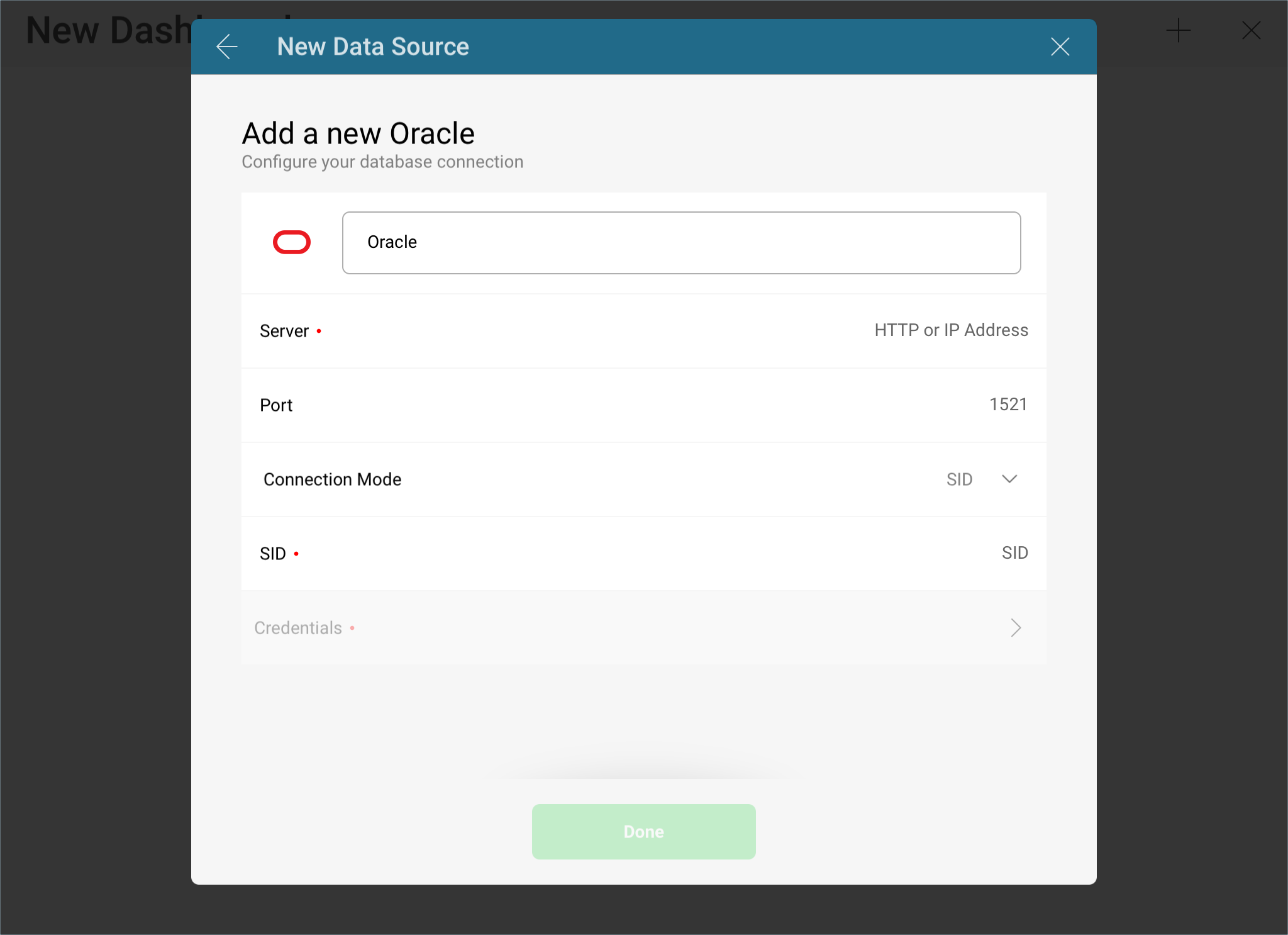Click the red Oracle logo icon
This screenshot has height=935, width=1288.
coord(292,242)
